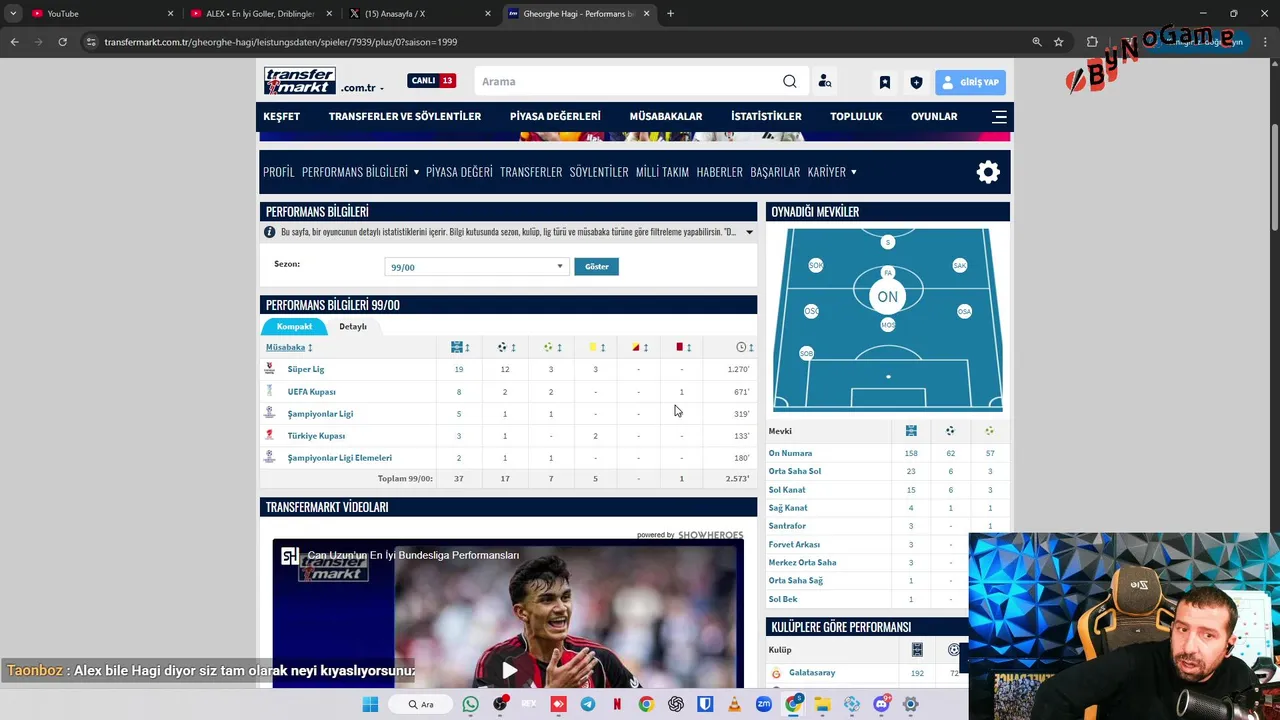Open the İstatistikler menu
Image resolution: width=1280 pixels, height=720 pixels.
[766, 116]
